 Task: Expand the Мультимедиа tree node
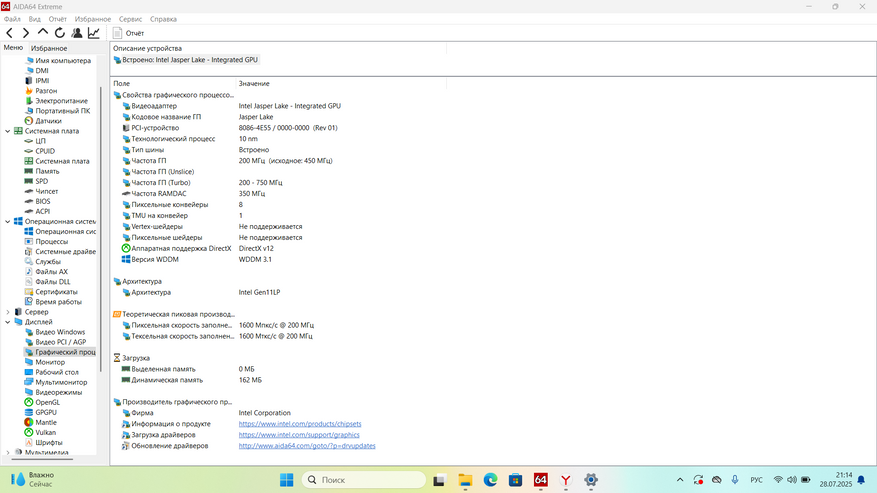(8, 452)
